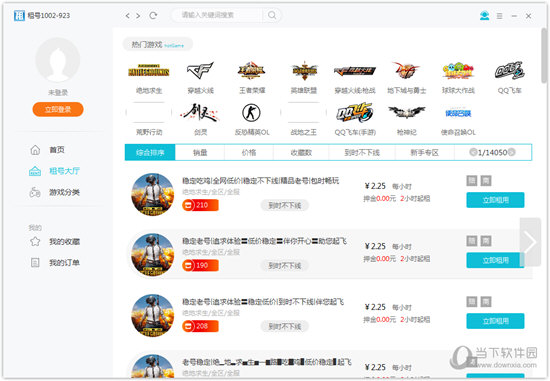The height and width of the screenshot is (381, 550).
Task: Click the red 208 badge
Action: coord(200,326)
